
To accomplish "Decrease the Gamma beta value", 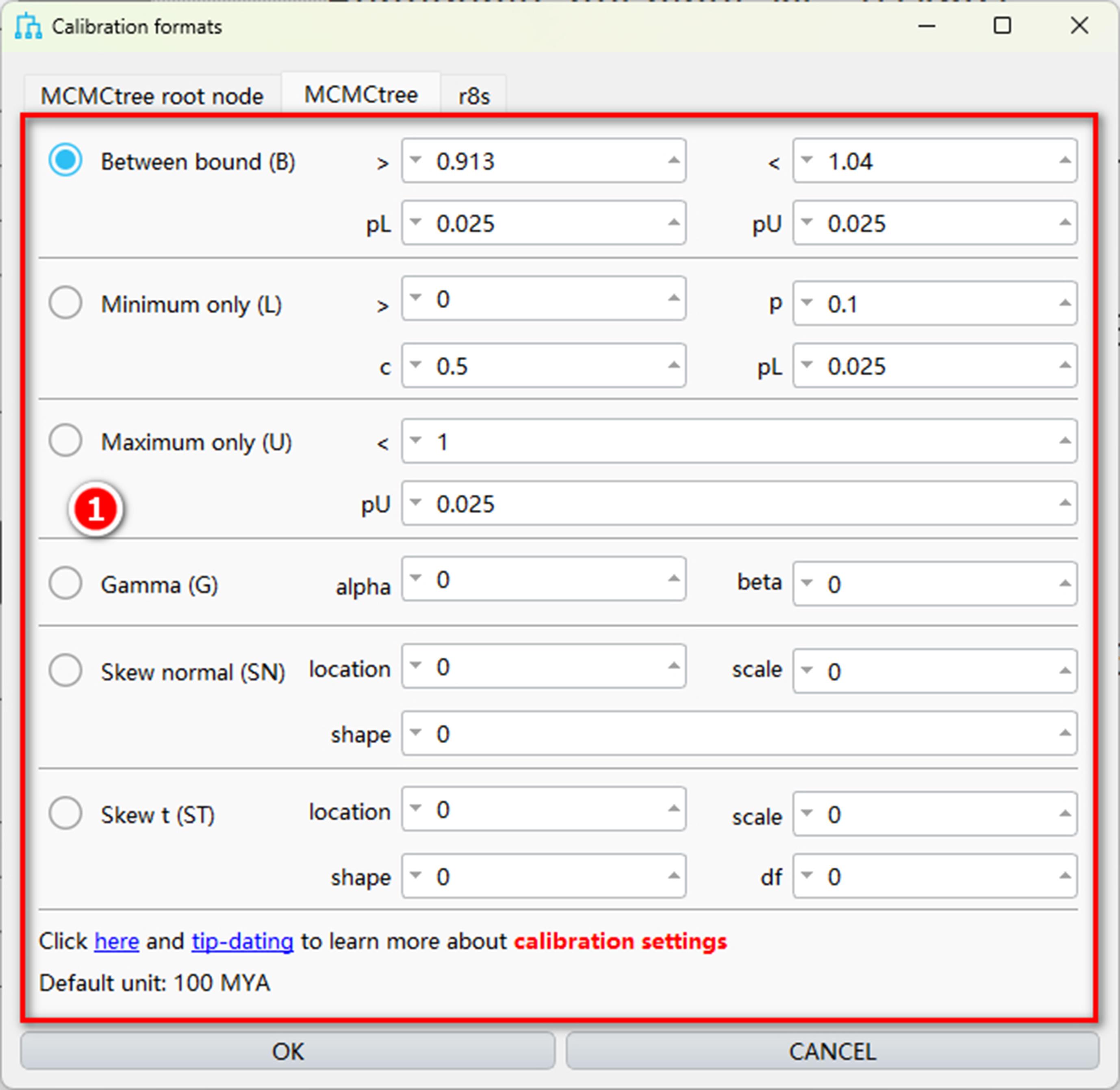I will tap(807, 583).
